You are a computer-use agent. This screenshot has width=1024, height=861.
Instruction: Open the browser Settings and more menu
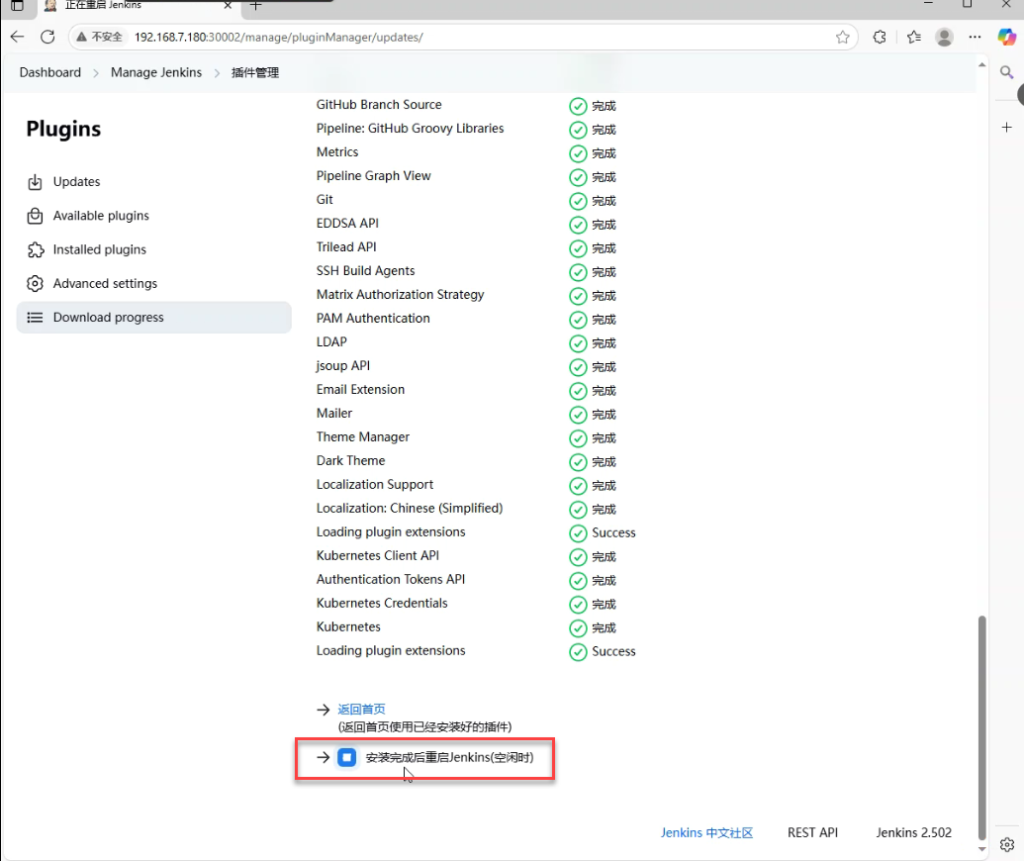(974, 37)
